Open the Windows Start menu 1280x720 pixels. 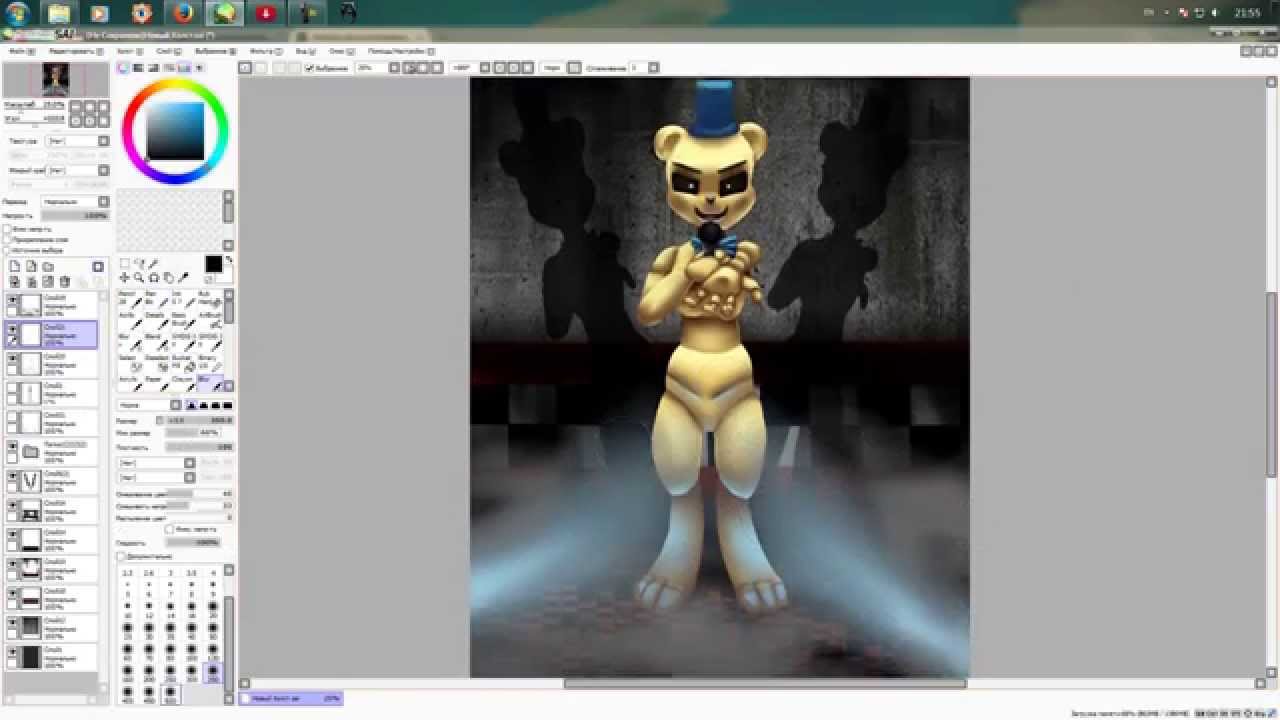pyautogui.click(x=18, y=13)
